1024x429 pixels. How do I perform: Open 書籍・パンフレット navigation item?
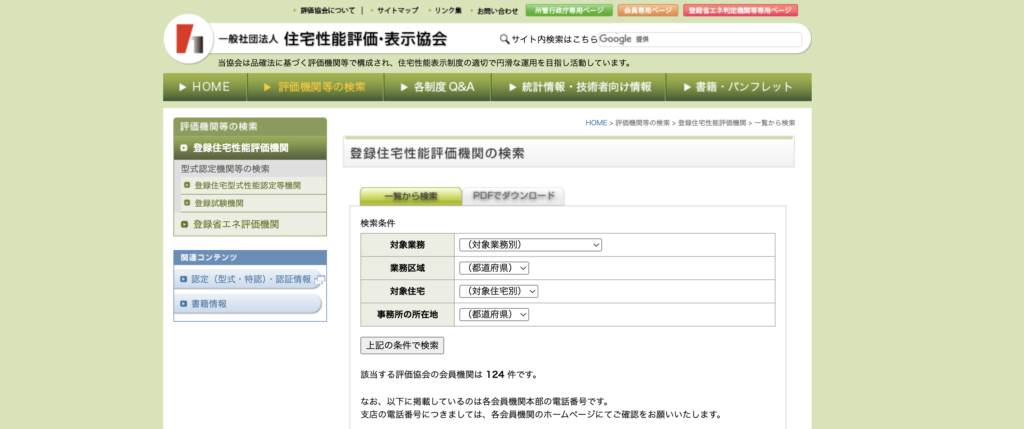[739, 87]
